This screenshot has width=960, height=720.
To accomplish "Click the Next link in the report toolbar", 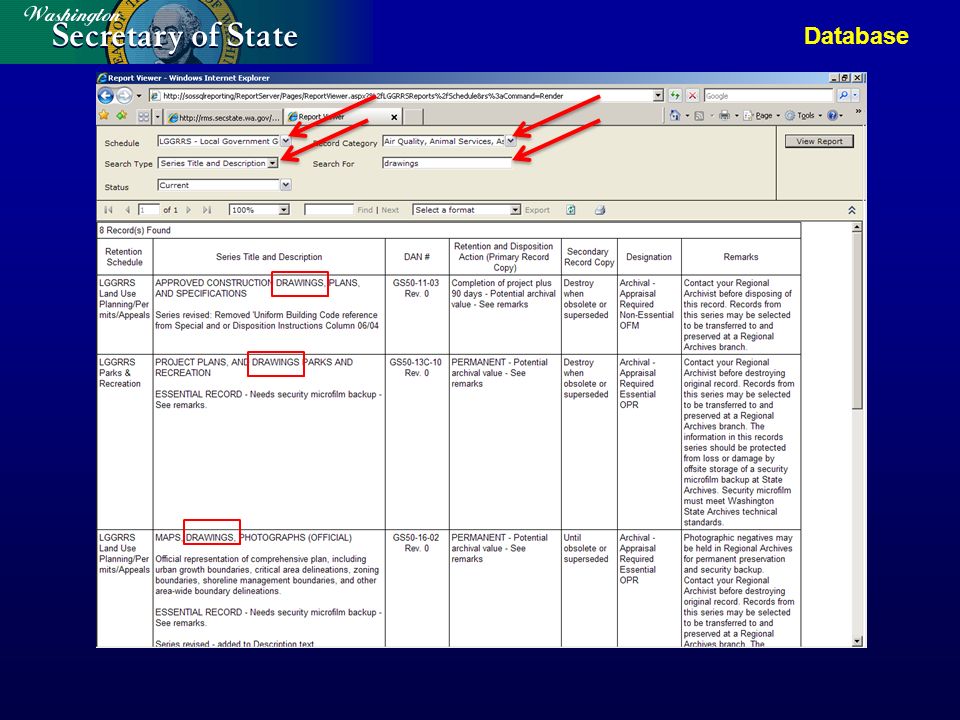I will click(x=390, y=210).
